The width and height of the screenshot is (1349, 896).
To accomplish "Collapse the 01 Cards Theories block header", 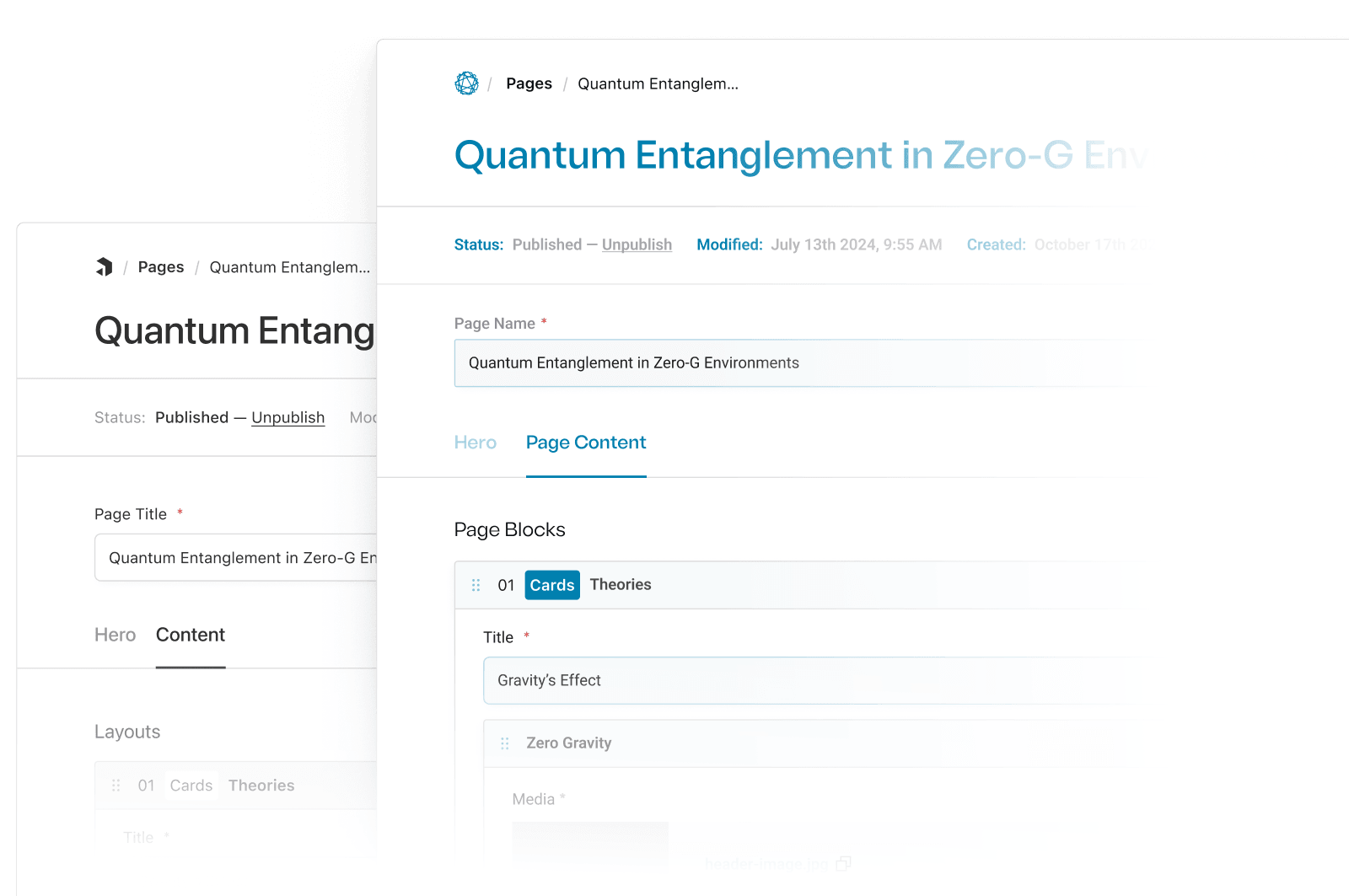I will click(x=621, y=584).
